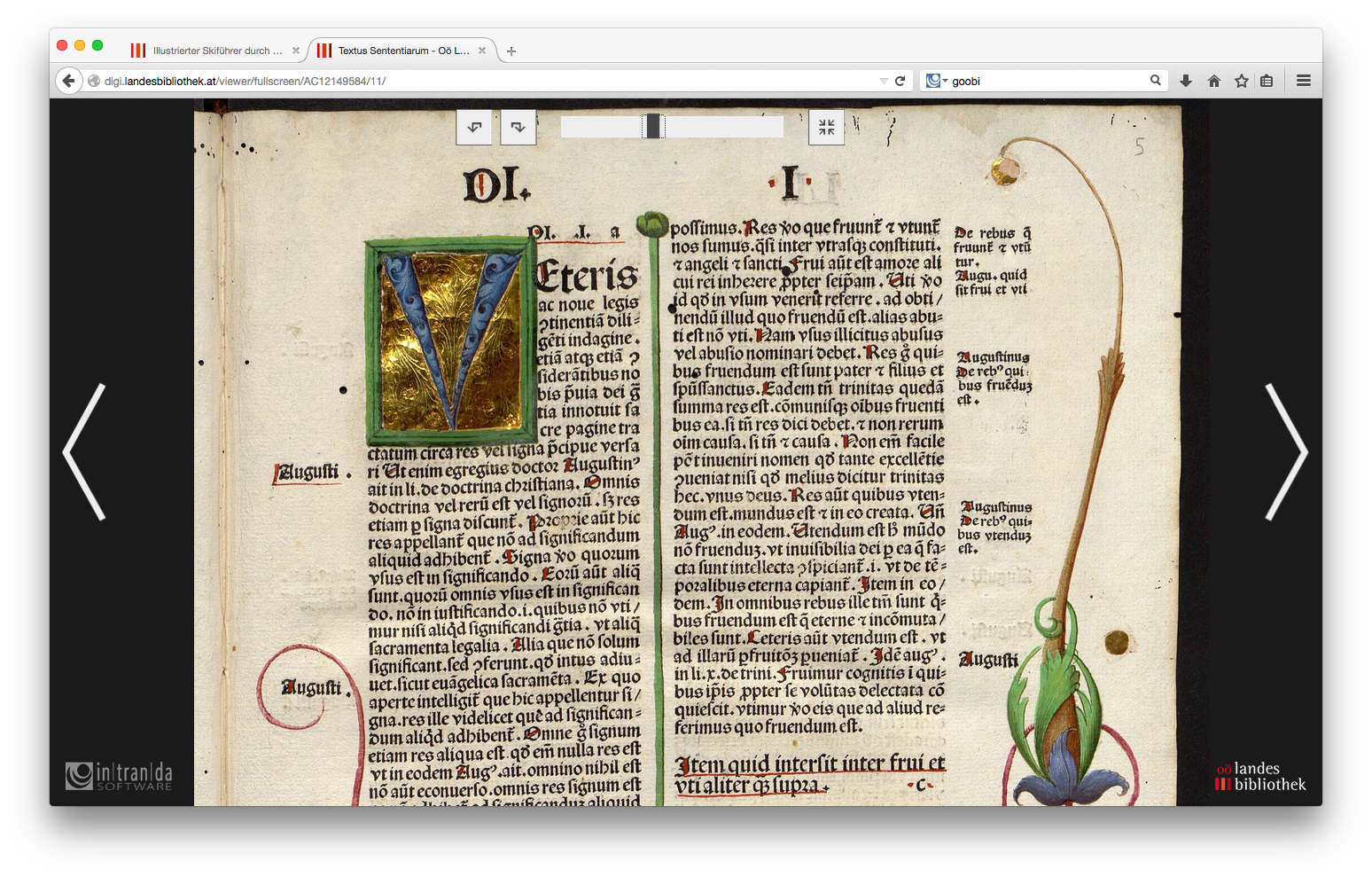This screenshot has height=877, width=1372.
Task: Open the intranda software logo link
Action: (x=119, y=776)
